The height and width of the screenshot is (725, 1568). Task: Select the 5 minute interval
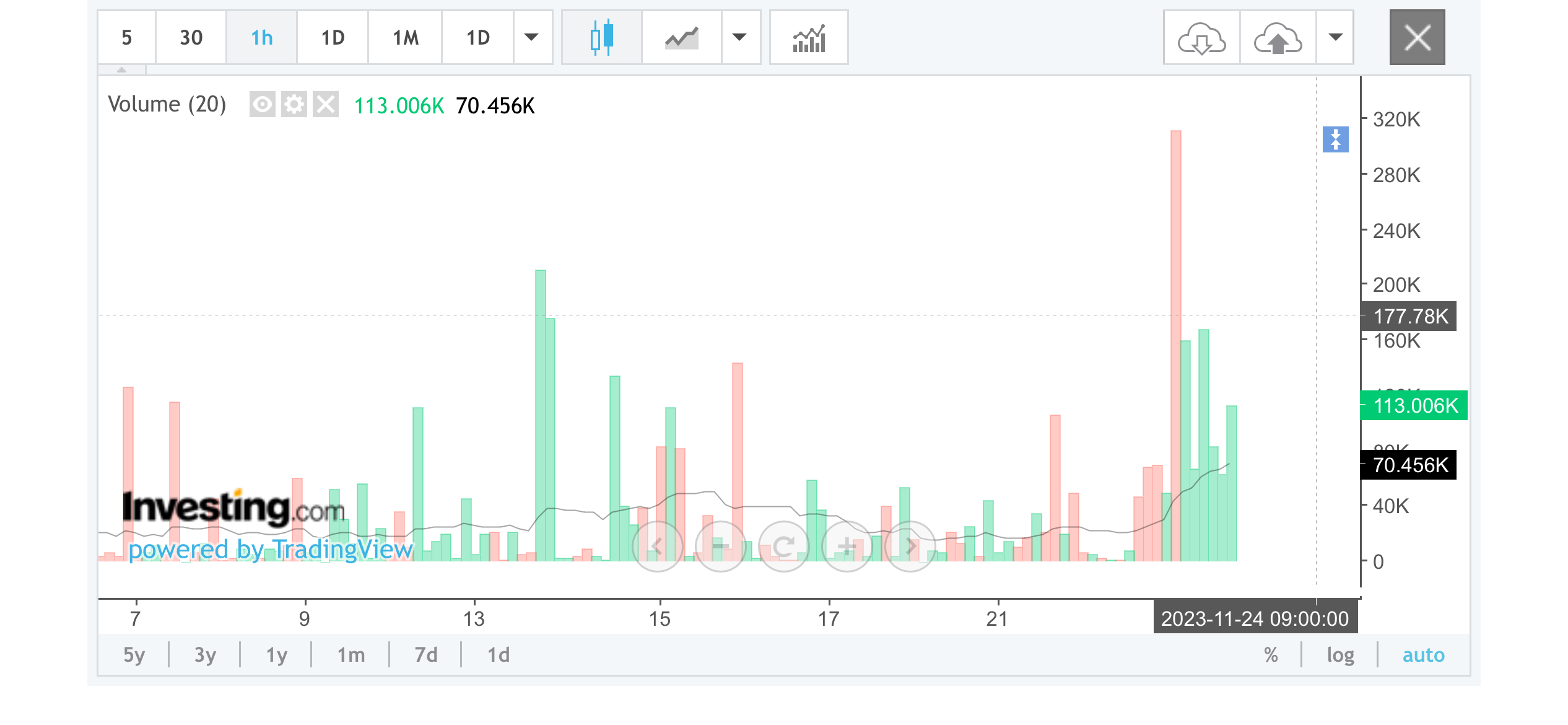tap(126, 38)
